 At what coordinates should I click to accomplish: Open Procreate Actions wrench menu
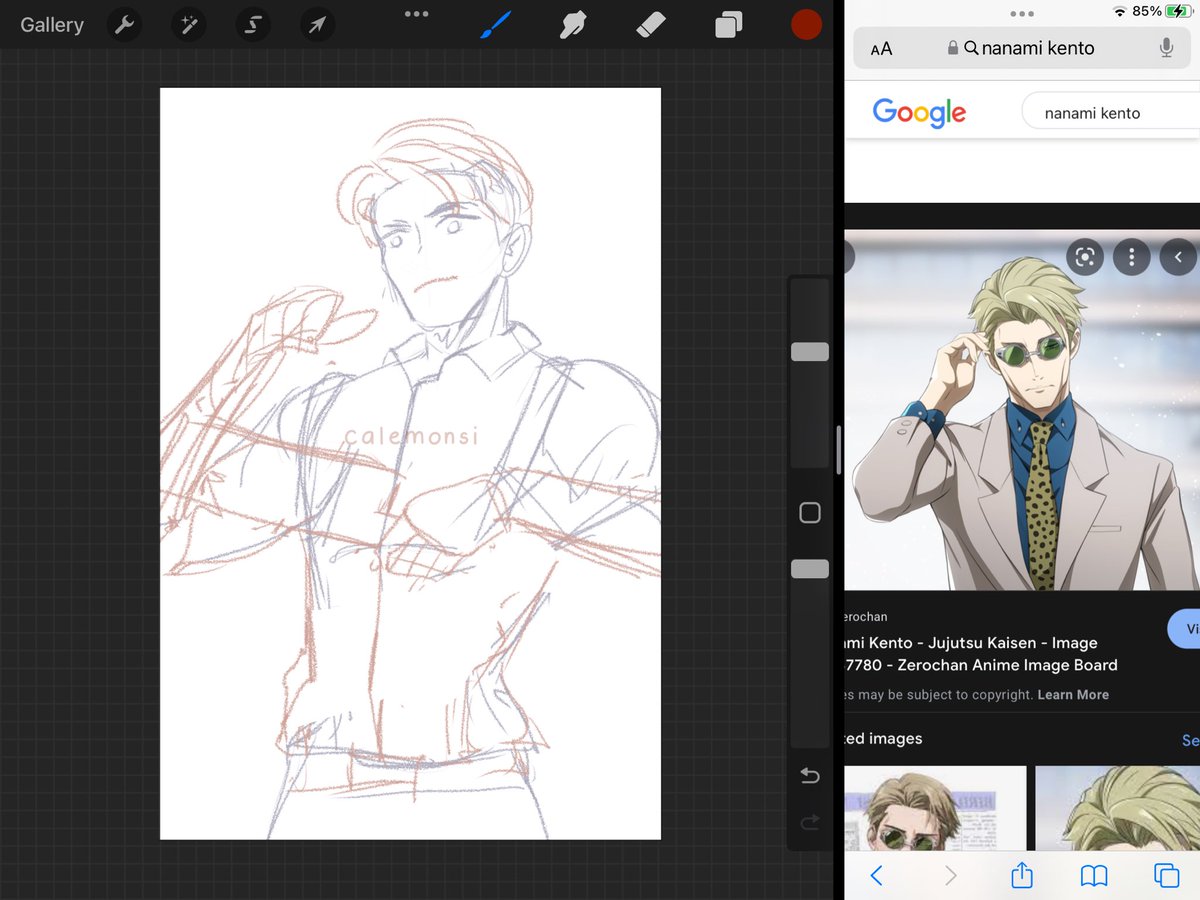point(125,25)
